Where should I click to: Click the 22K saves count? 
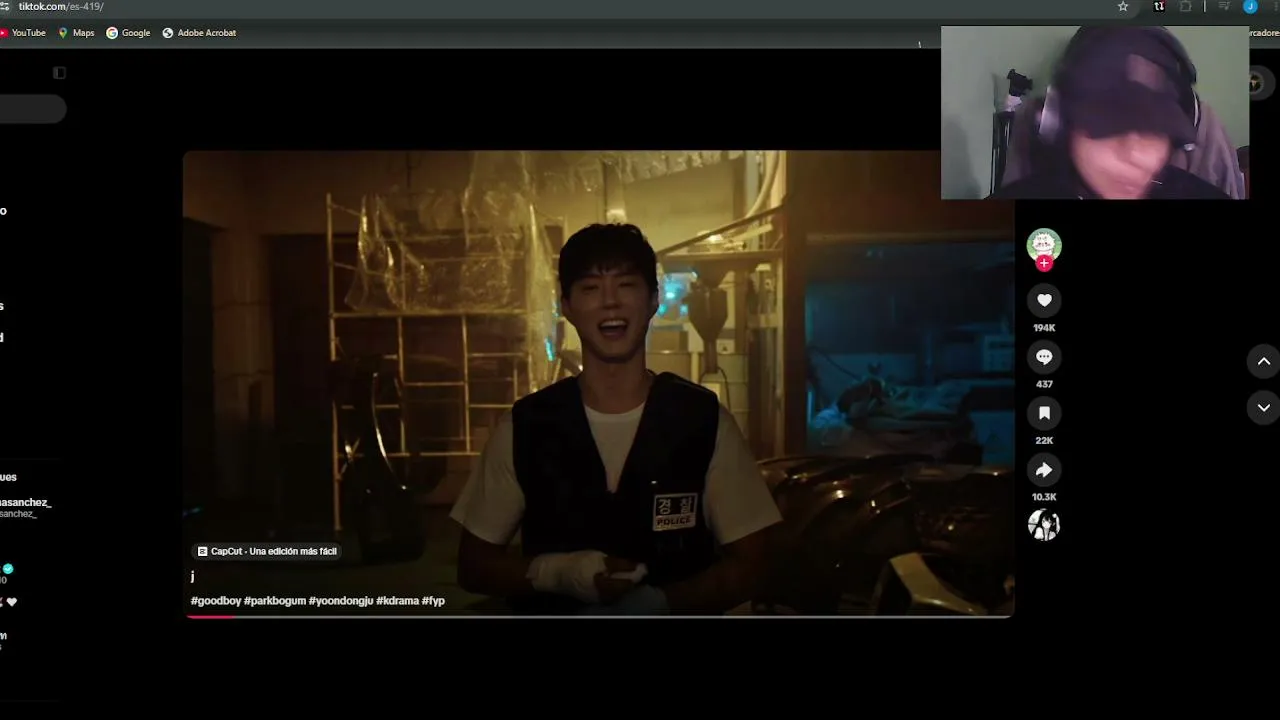tap(1044, 441)
